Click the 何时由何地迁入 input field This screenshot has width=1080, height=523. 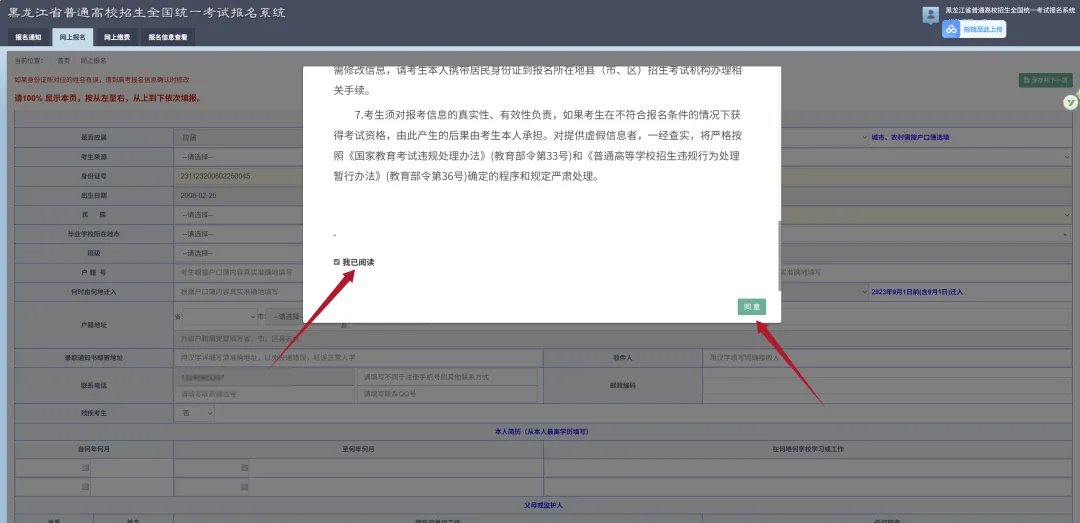click(238, 292)
